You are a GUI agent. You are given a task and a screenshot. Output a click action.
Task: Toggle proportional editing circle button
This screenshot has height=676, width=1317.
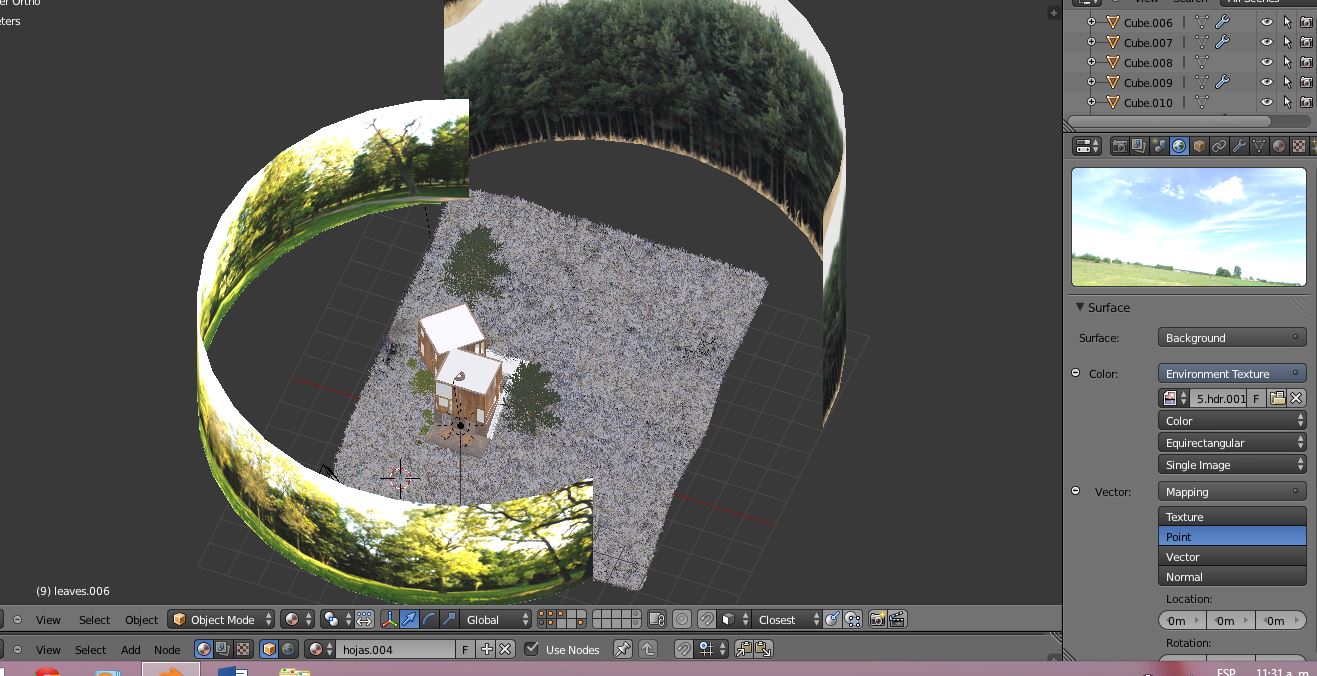tap(682, 619)
